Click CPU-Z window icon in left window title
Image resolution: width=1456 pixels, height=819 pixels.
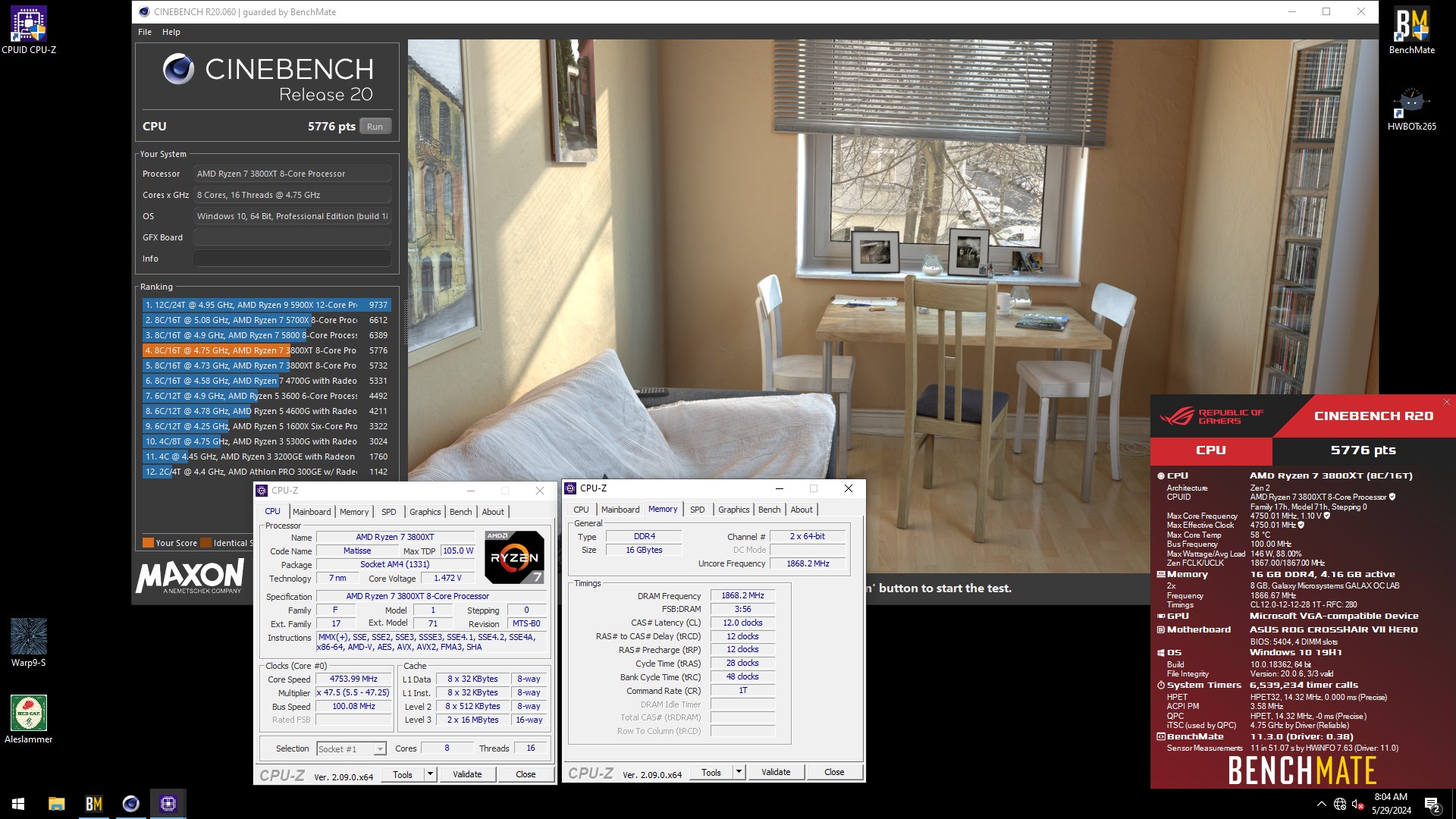262,491
